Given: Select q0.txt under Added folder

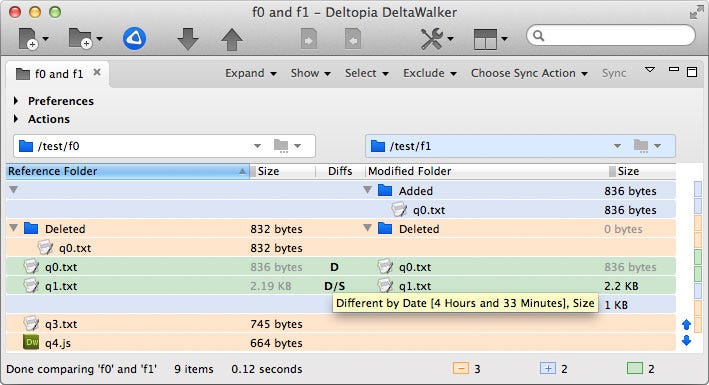Looking at the screenshot, I should [429, 210].
